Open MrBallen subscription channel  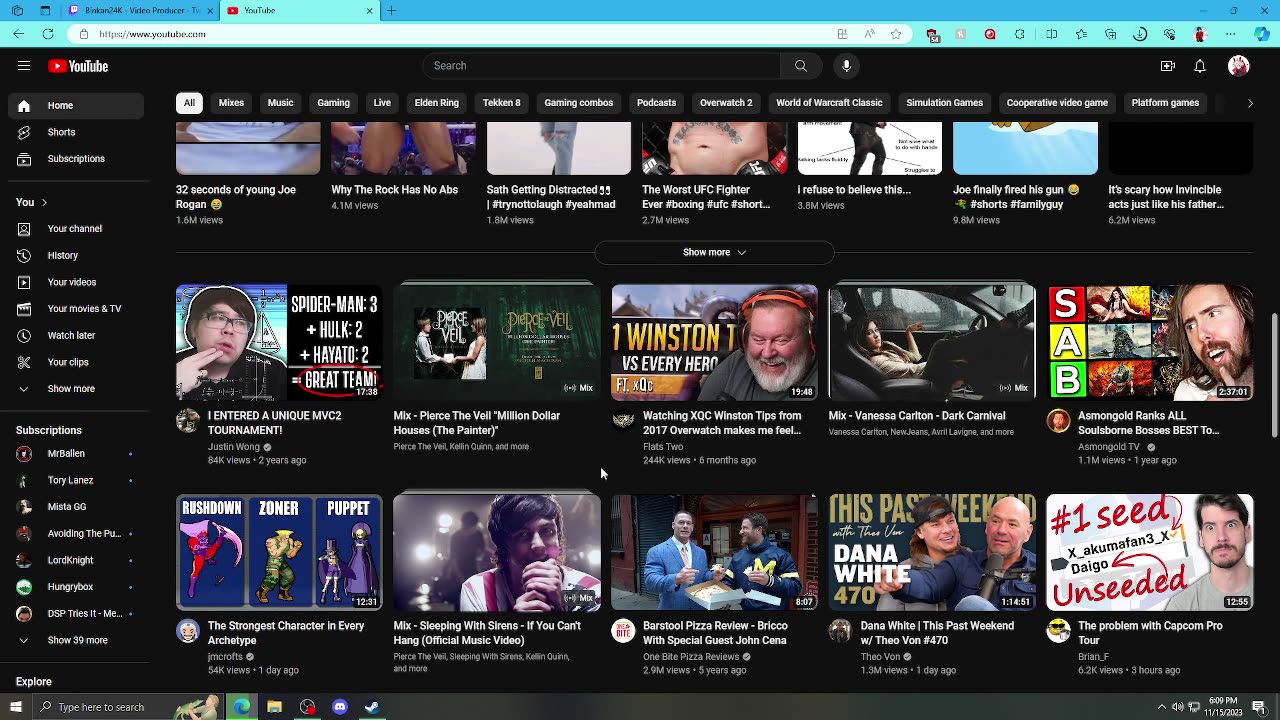click(76, 454)
